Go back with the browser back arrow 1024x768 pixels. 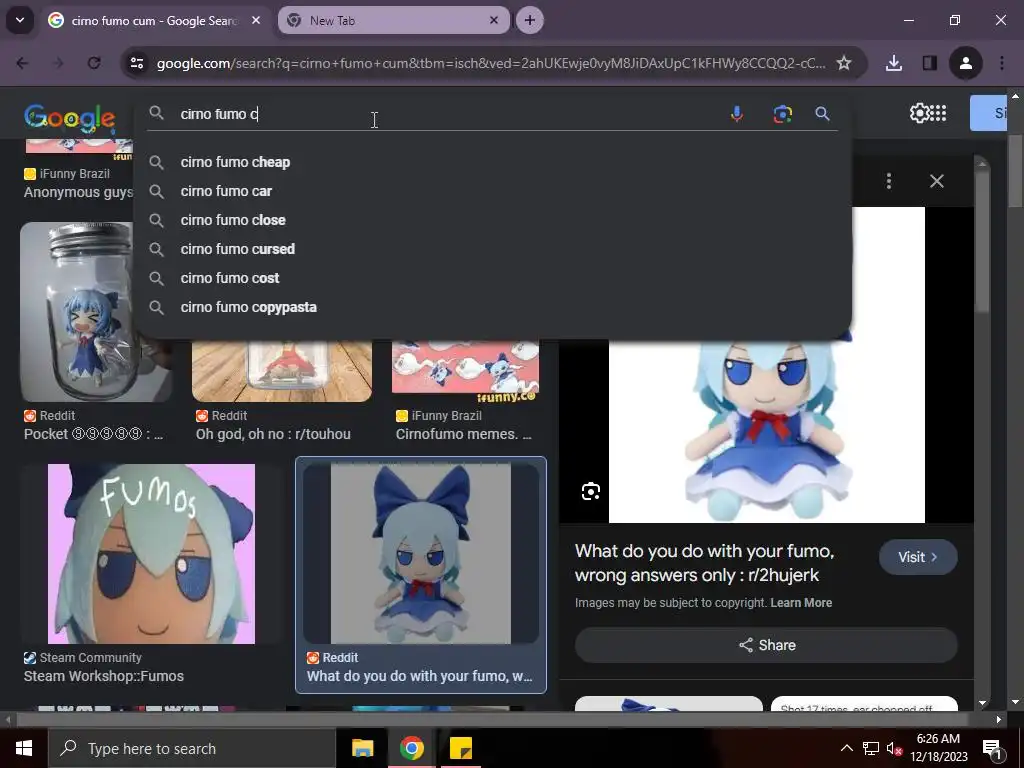pos(22,63)
